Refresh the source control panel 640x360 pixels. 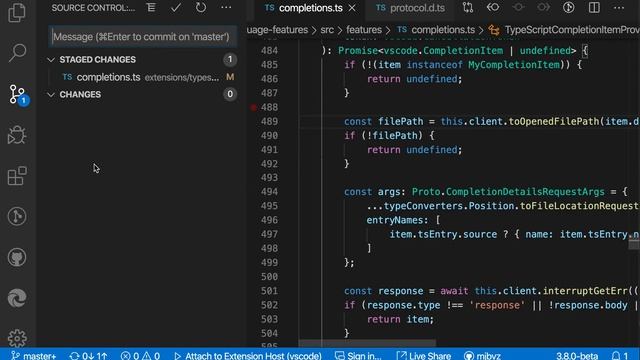point(201,7)
